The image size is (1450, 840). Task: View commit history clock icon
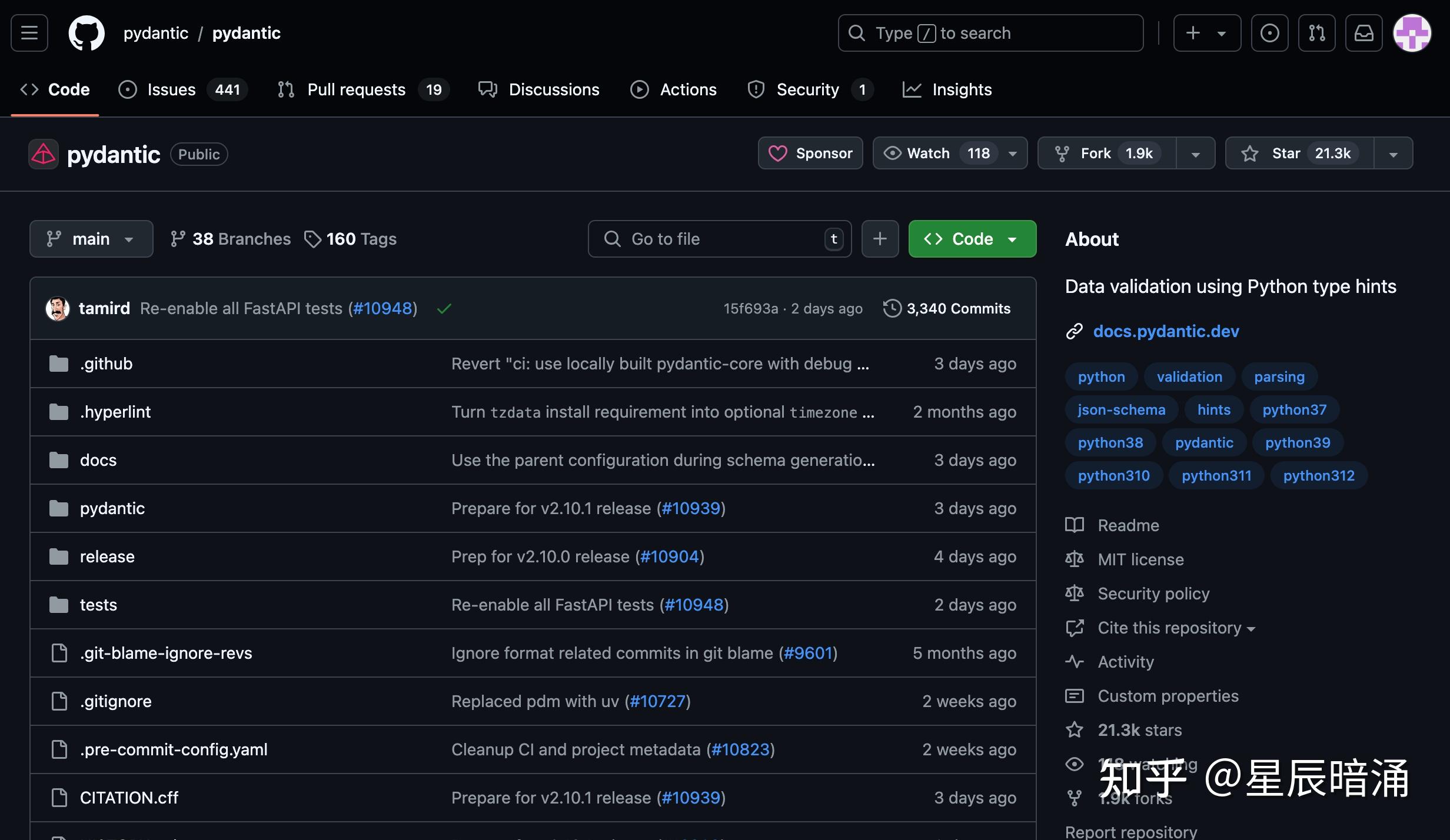[x=892, y=308]
